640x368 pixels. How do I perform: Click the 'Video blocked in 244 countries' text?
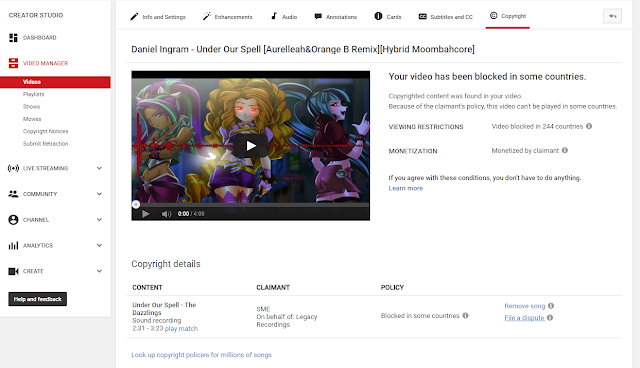[537, 126]
